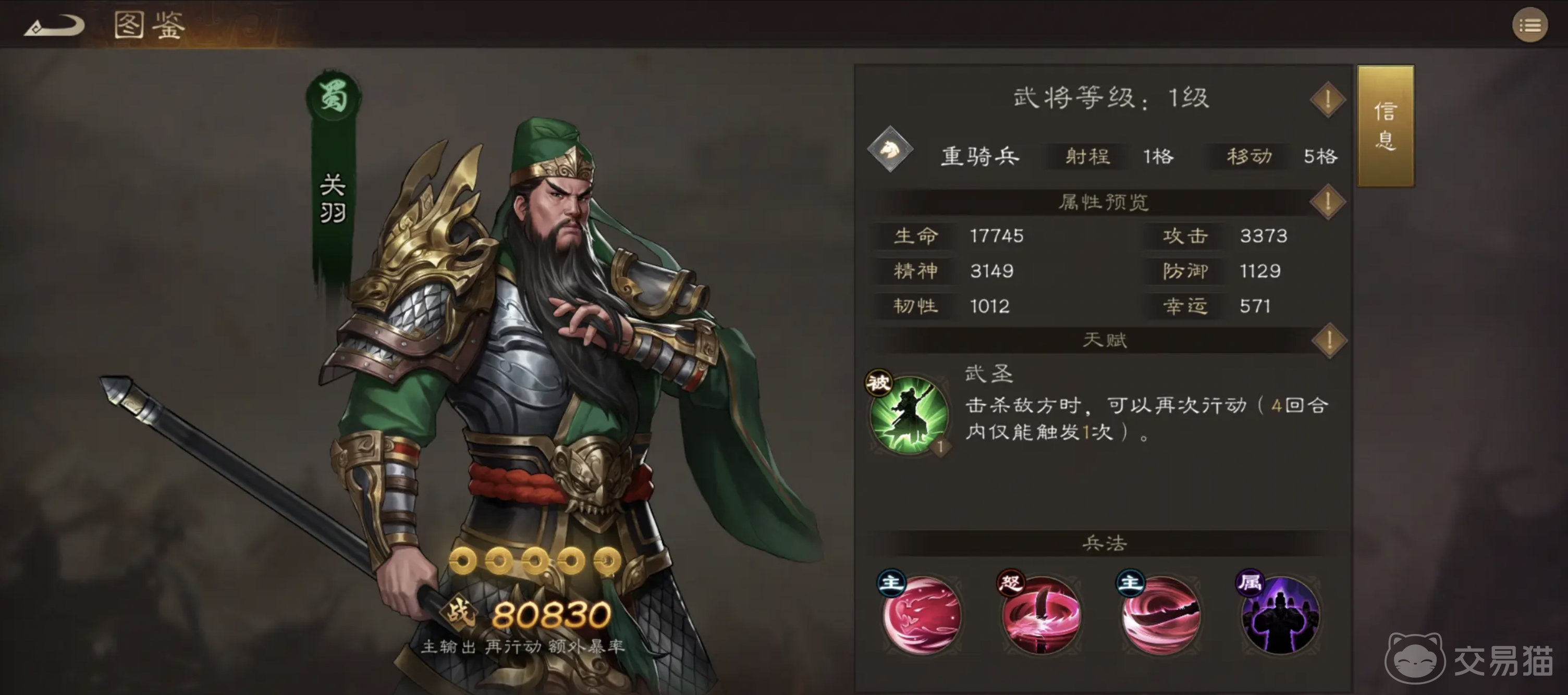Tap the green 蜀 faction badge
1568x695 pixels.
pyautogui.click(x=334, y=97)
